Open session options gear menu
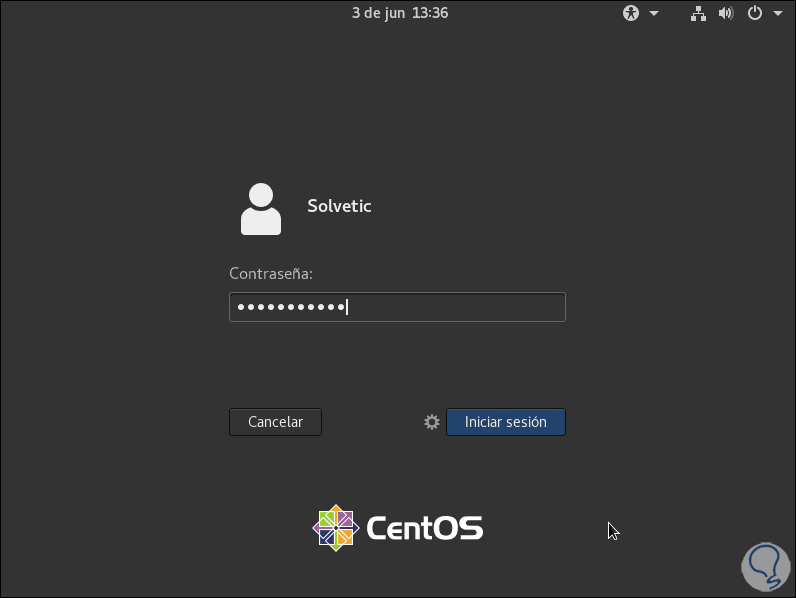 click(x=432, y=422)
